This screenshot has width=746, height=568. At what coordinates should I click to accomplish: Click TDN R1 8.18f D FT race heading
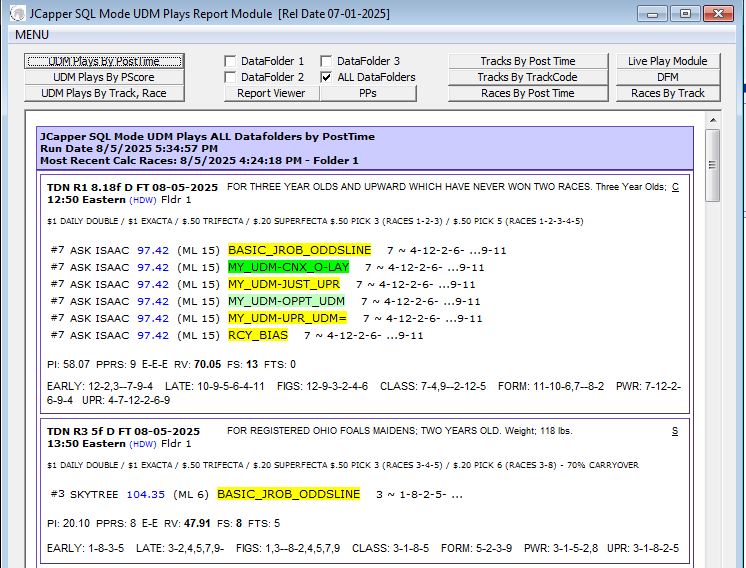[132, 187]
